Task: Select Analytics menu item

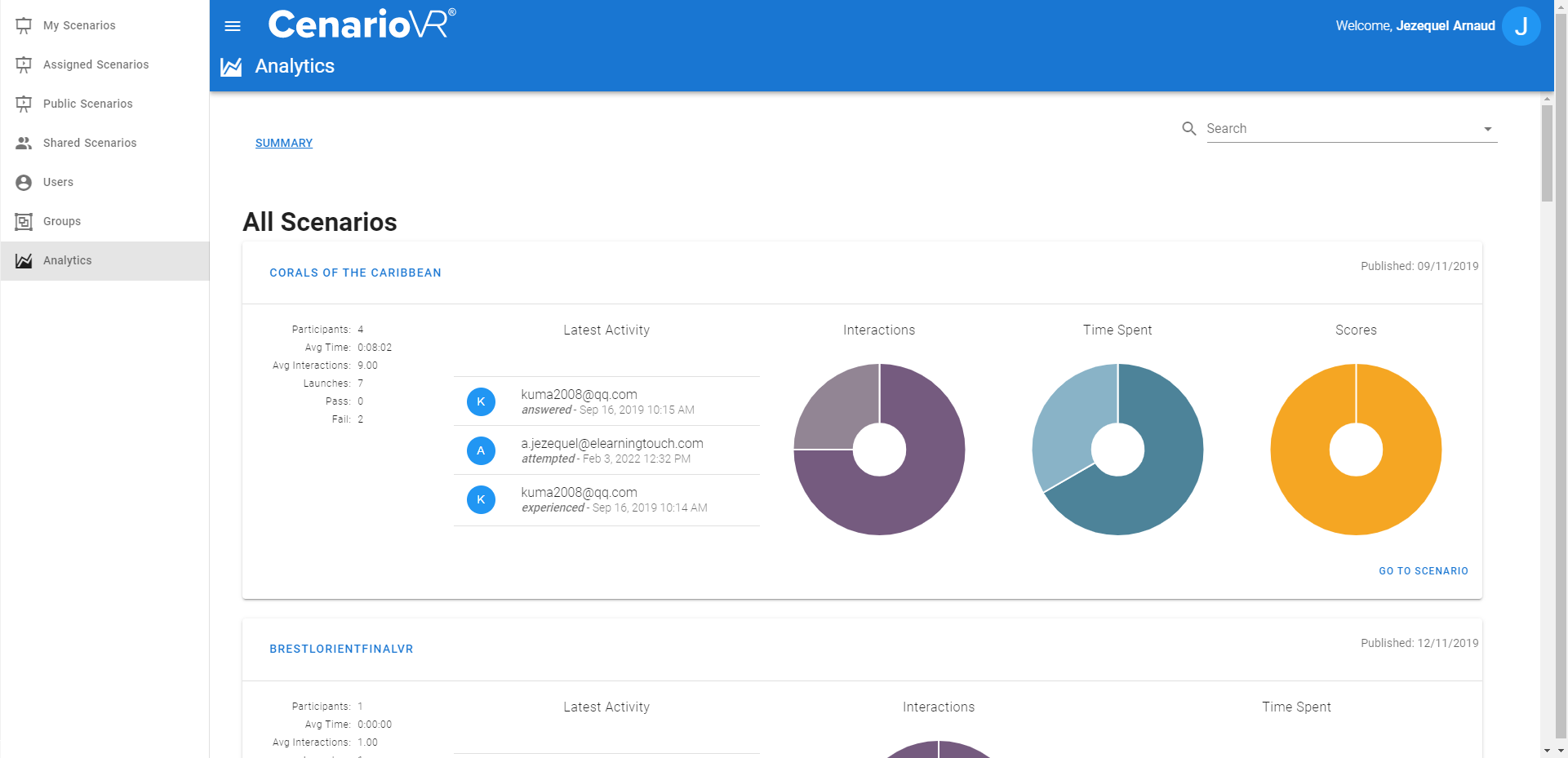Action: pyautogui.click(x=104, y=260)
